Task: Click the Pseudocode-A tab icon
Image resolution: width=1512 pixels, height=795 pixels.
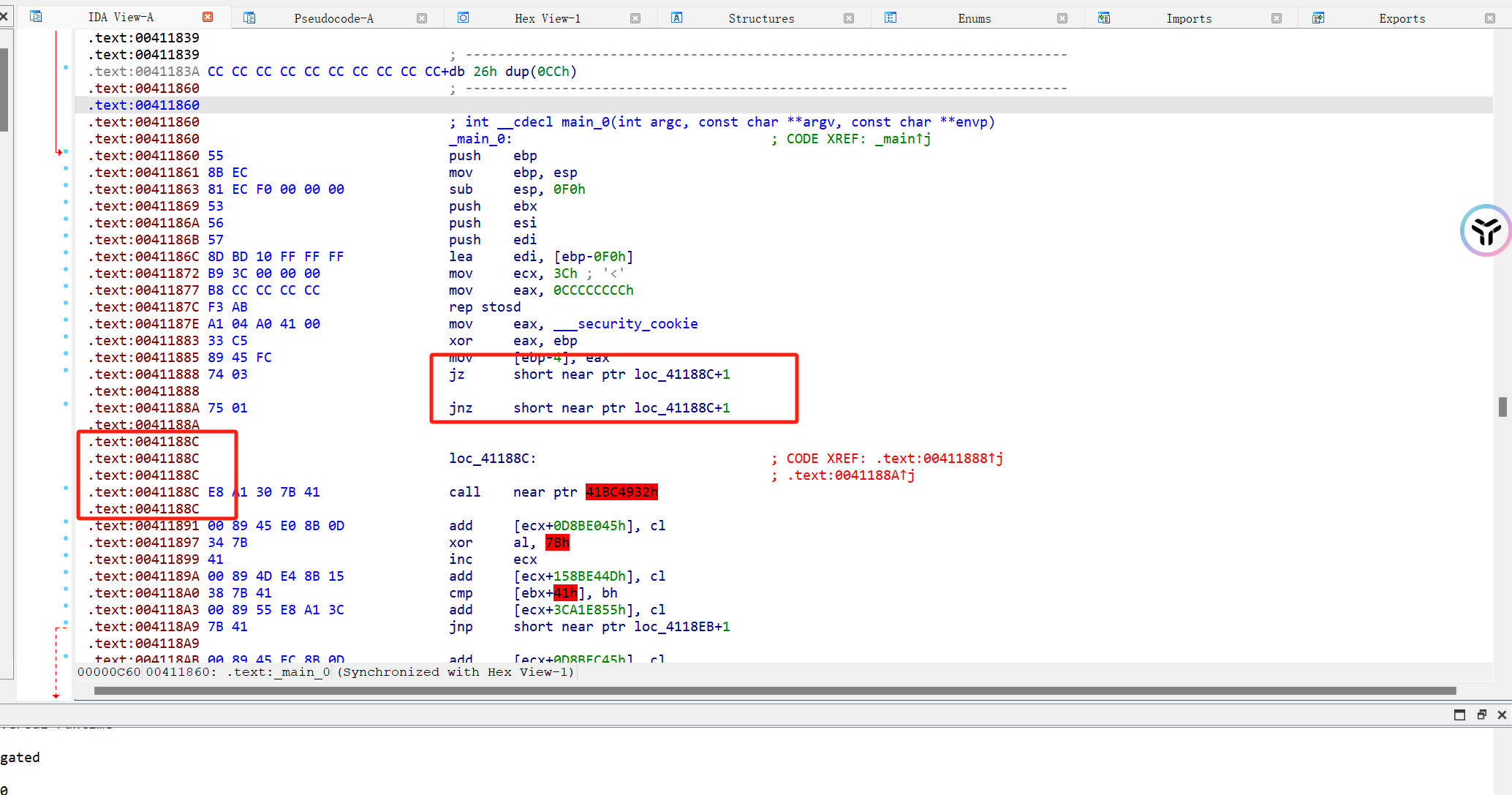Action: click(x=249, y=18)
